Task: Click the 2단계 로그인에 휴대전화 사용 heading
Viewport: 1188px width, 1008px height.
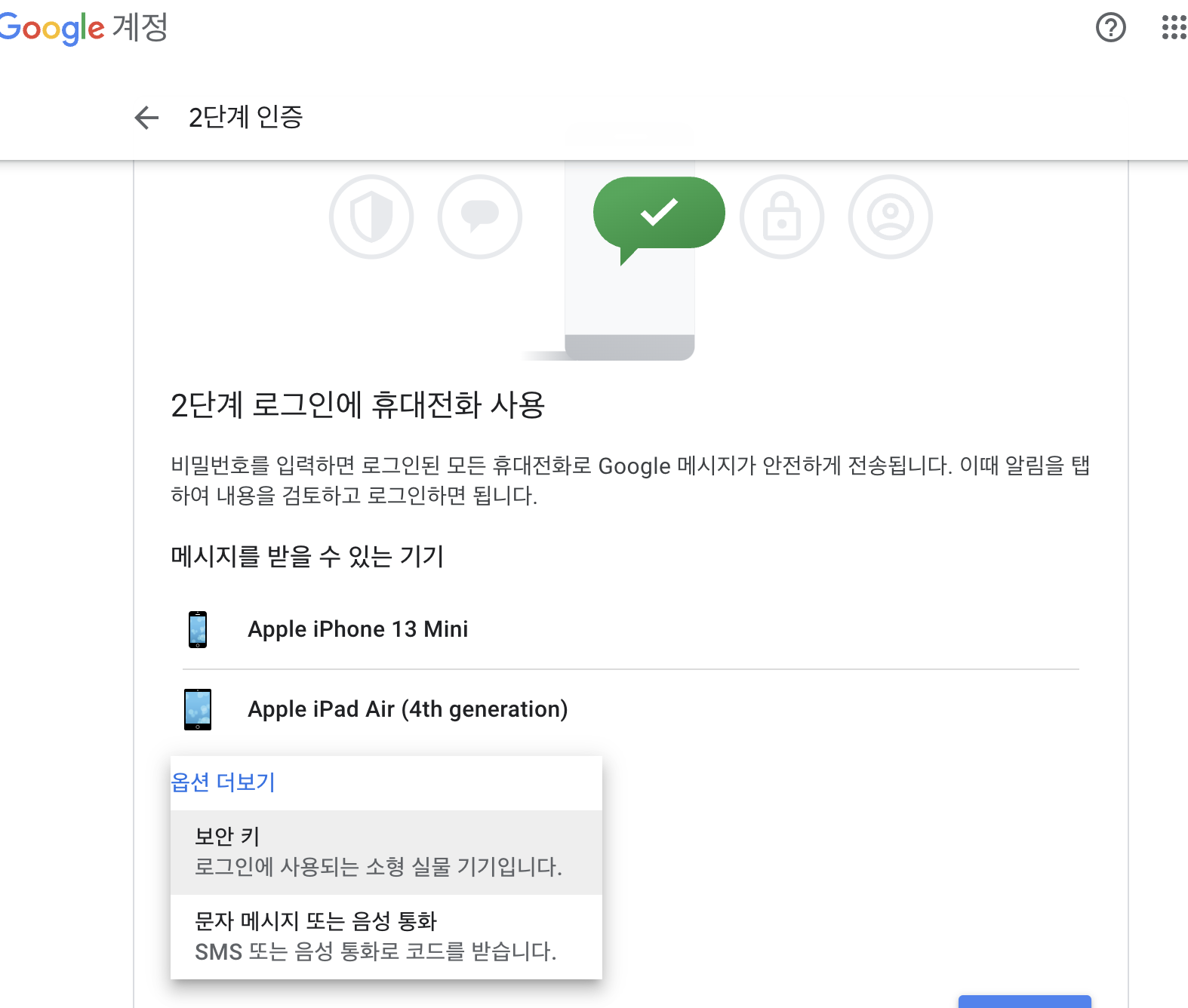Action: click(x=358, y=405)
